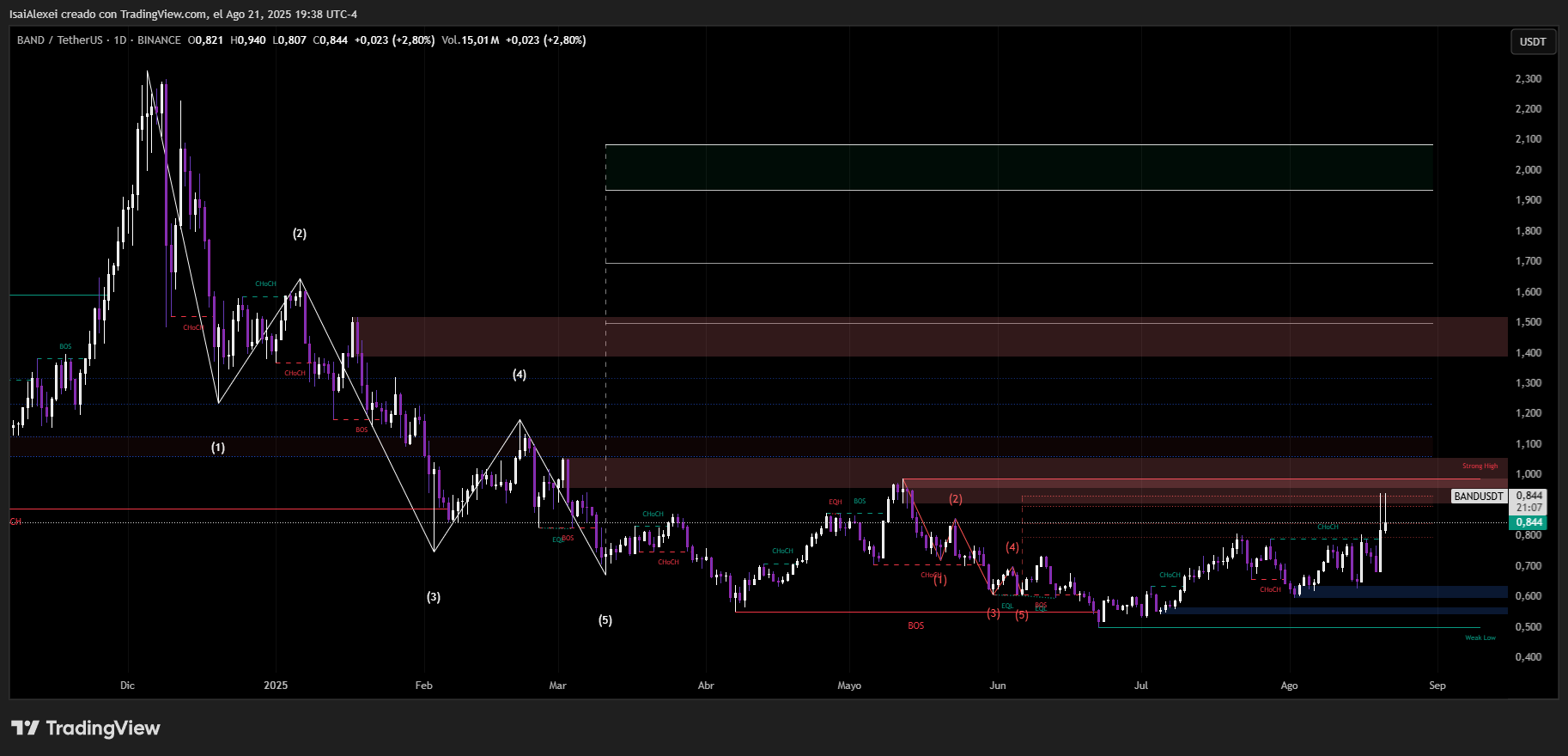This screenshot has width=1568, height=756.
Task: Select the Strong High label
Action: pos(1480,466)
